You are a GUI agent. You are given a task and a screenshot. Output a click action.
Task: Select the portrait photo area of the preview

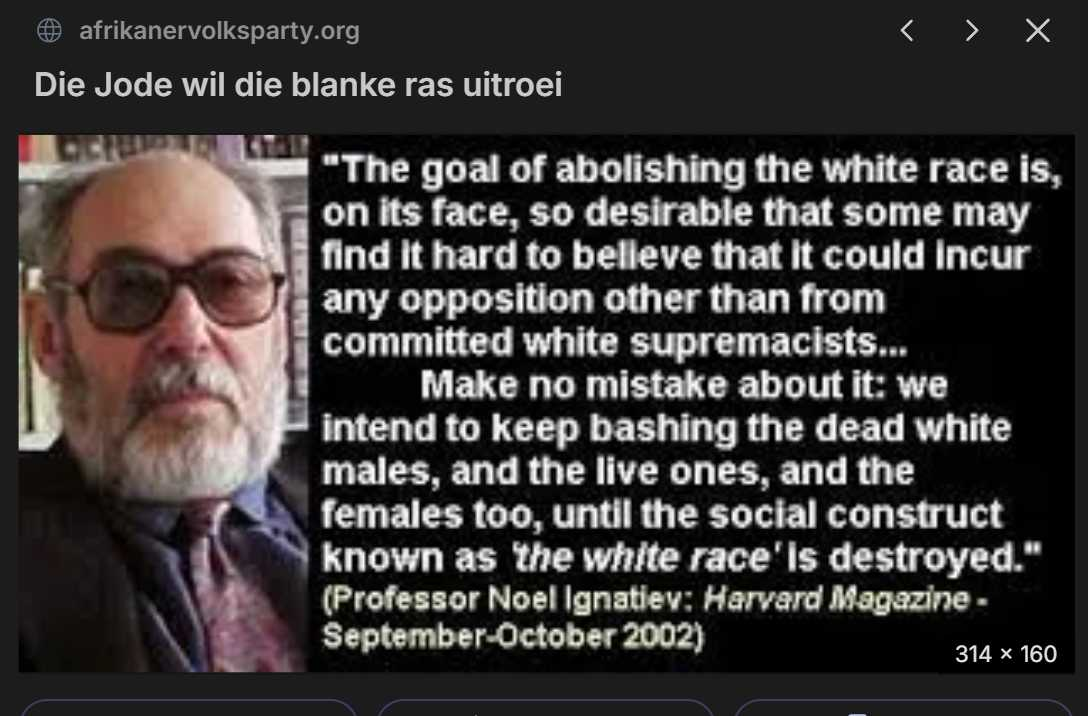tap(164, 403)
